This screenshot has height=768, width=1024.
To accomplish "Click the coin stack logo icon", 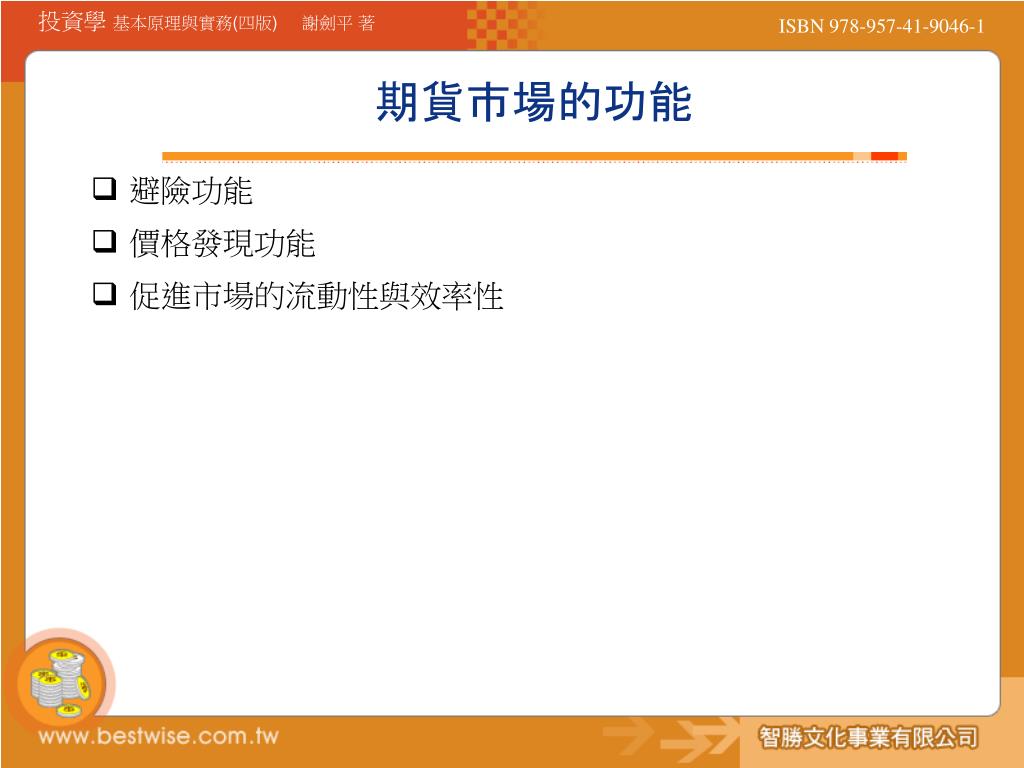I will [x=61, y=683].
